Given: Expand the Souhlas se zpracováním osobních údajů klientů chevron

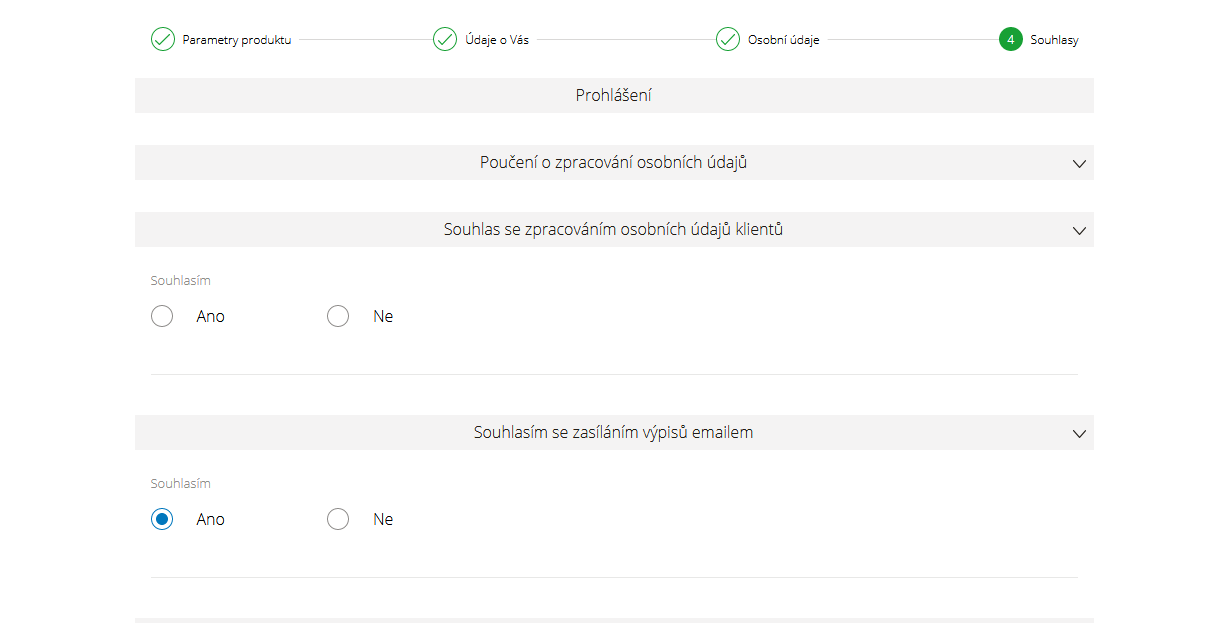Looking at the screenshot, I should 1079,230.
